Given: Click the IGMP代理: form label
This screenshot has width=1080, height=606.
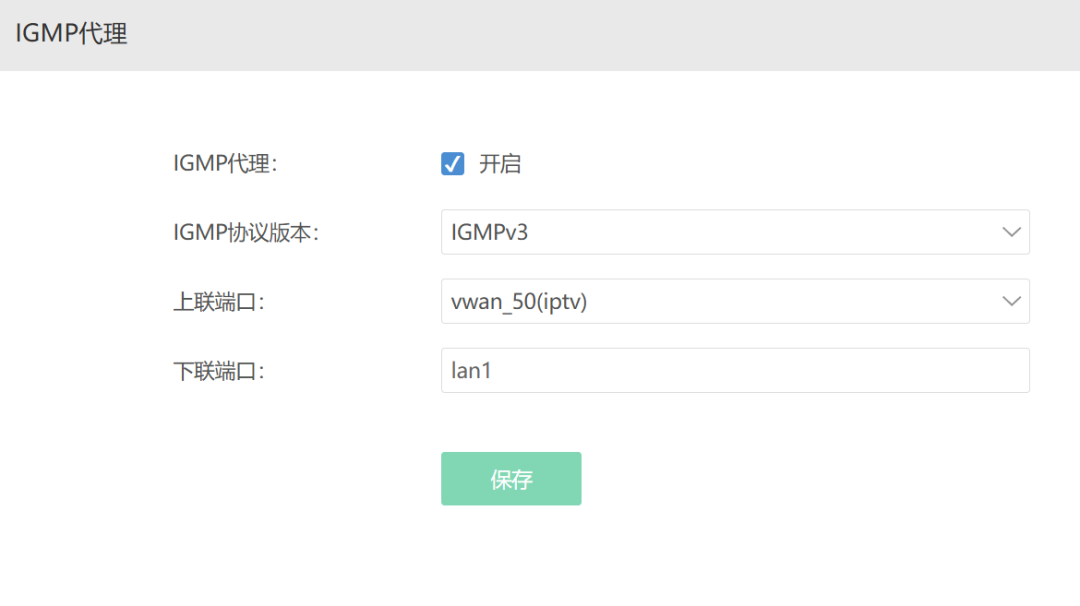Looking at the screenshot, I should pos(225,164).
